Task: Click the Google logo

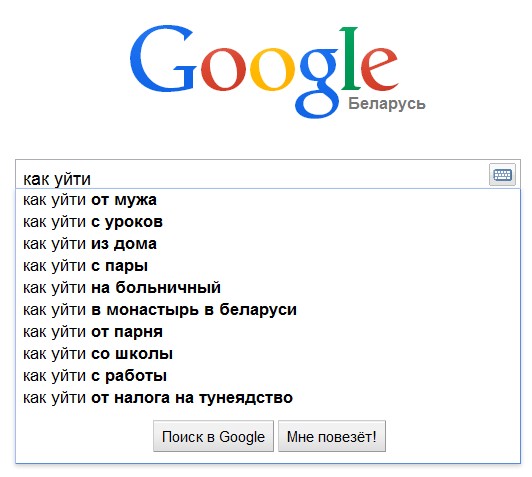Action: tap(264, 72)
